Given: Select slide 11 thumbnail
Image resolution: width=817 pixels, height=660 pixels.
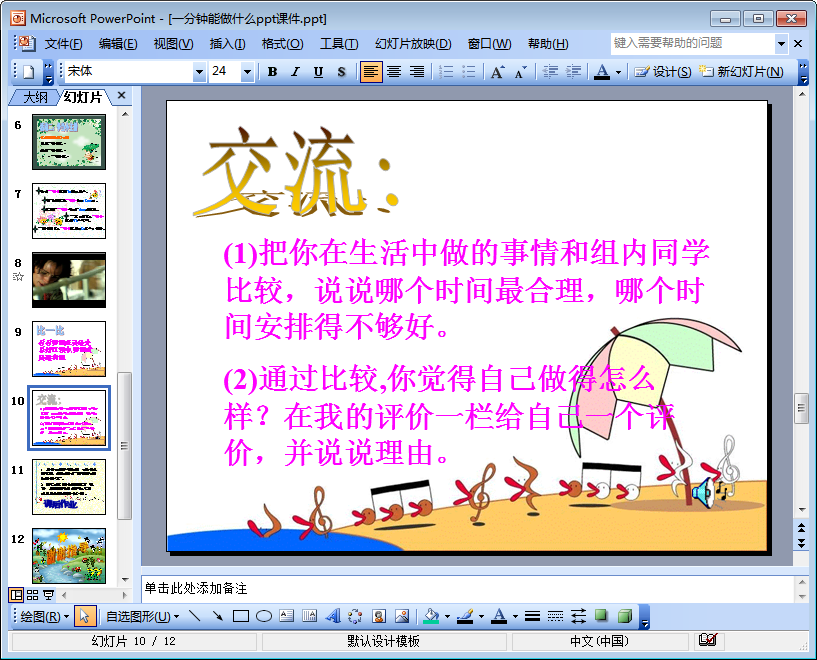Looking at the screenshot, I should coord(69,487).
